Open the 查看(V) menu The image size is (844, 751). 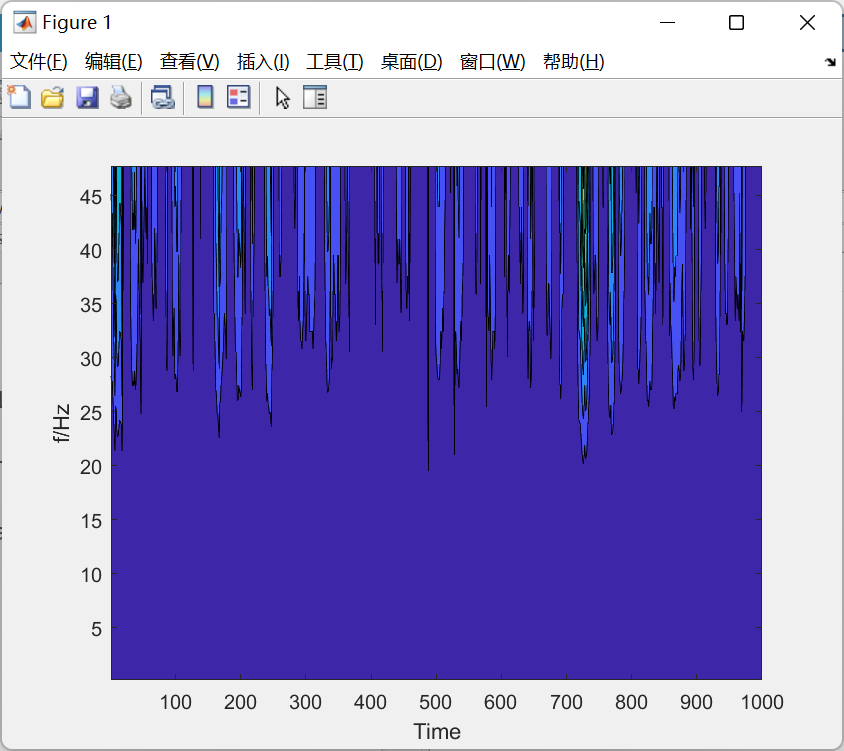189,62
